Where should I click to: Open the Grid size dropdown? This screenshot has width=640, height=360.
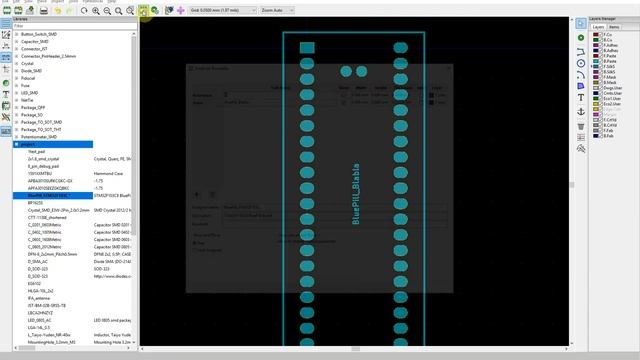pos(222,10)
